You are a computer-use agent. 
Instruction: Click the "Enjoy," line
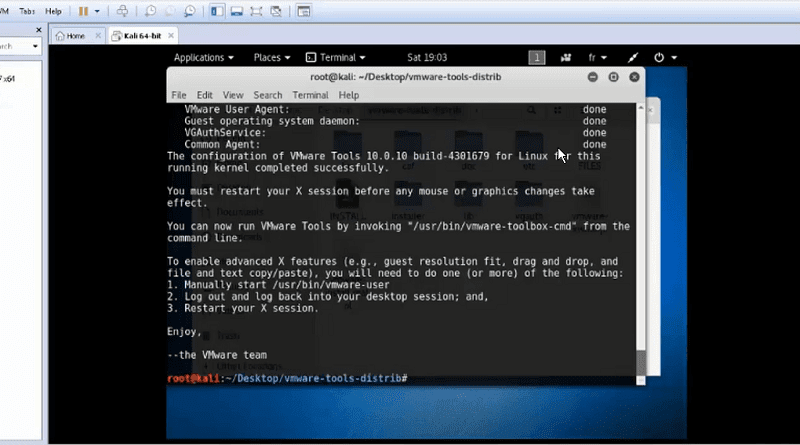pos(184,332)
